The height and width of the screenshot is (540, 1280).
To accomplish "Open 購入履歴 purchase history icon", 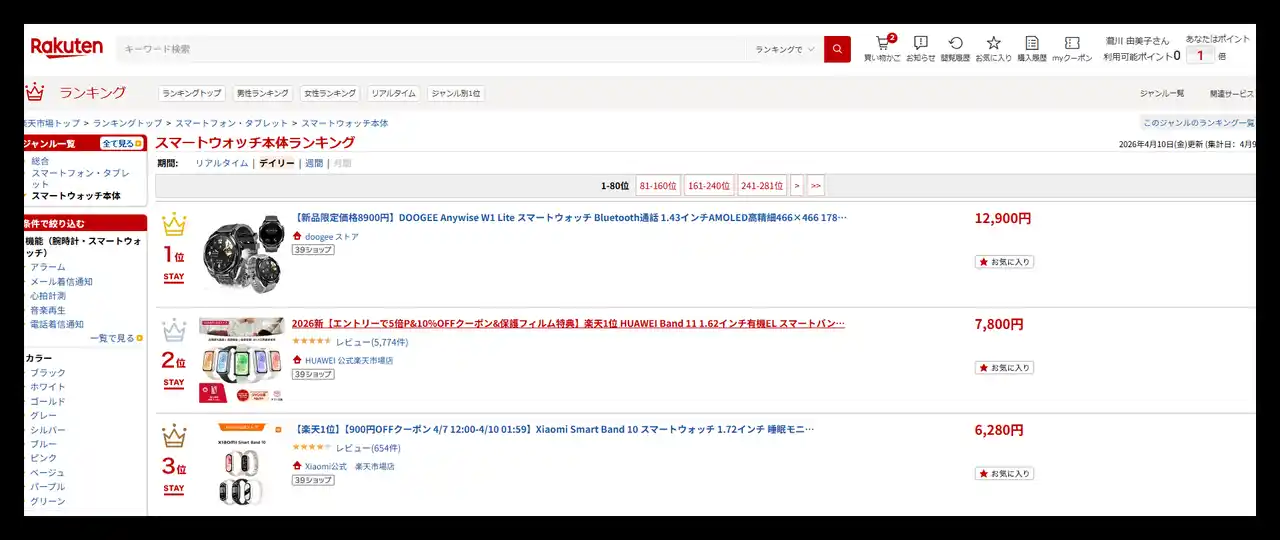I will point(1032,44).
